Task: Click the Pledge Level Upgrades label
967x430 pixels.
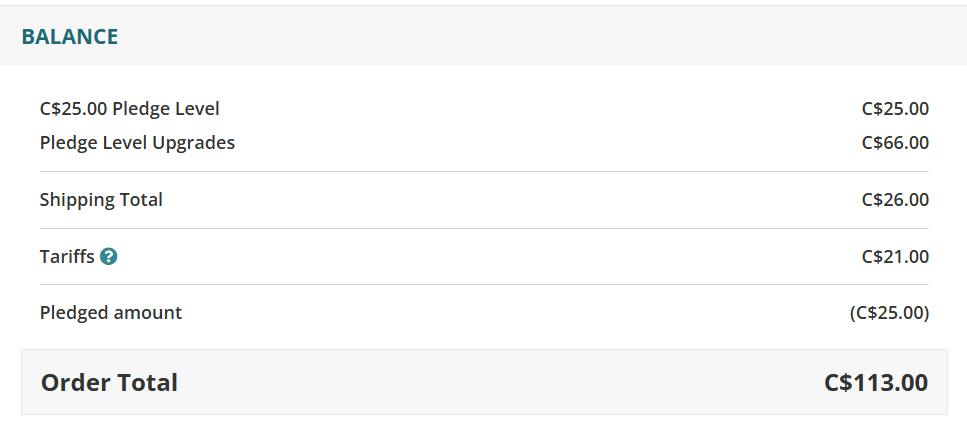Action: (138, 143)
